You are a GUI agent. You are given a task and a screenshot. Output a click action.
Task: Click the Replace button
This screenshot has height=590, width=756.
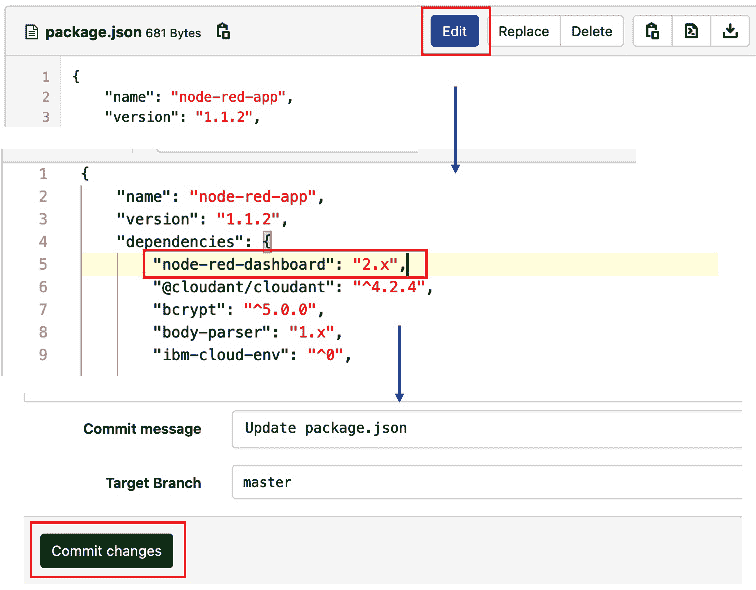point(524,31)
